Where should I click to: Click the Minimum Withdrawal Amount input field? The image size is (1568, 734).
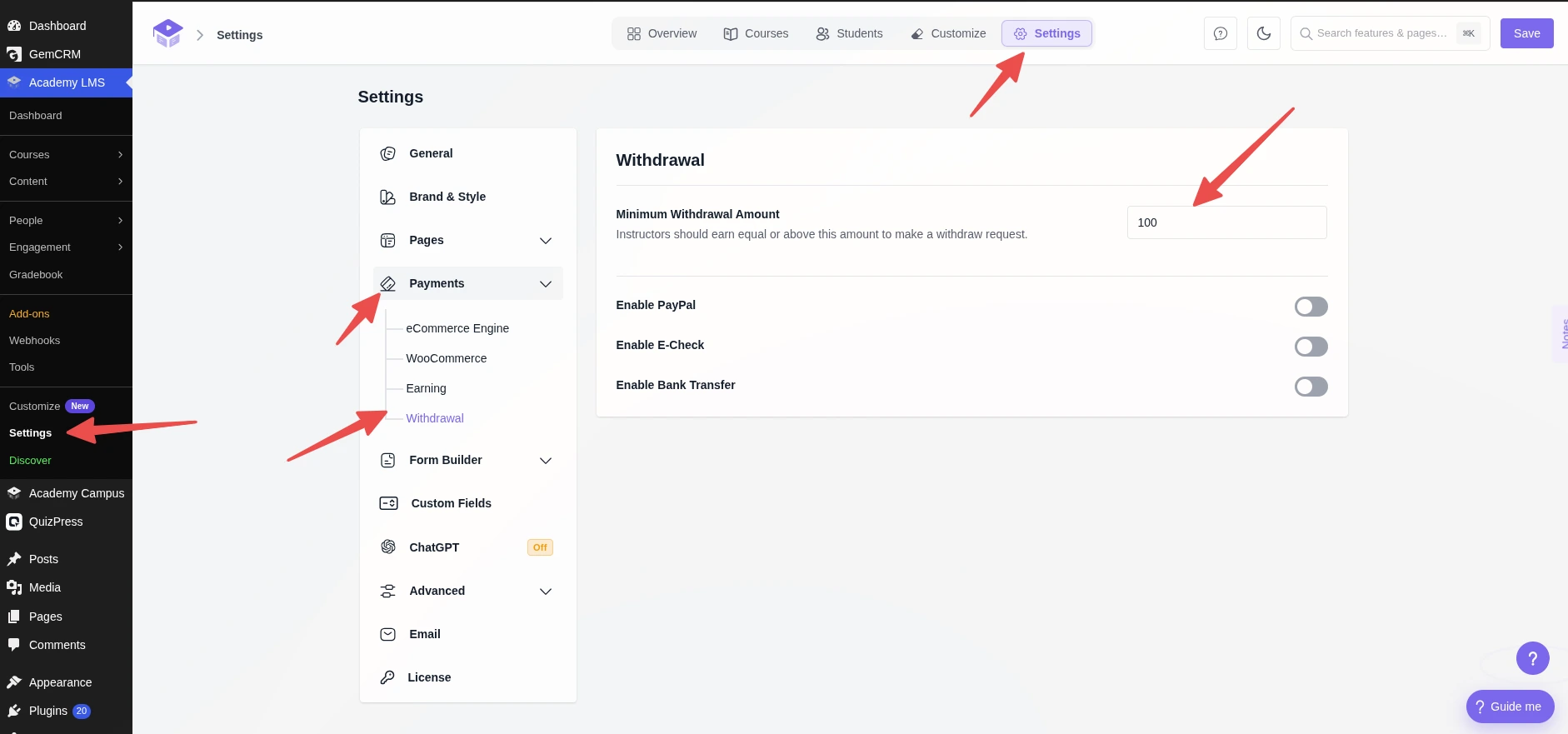click(x=1226, y=222)
